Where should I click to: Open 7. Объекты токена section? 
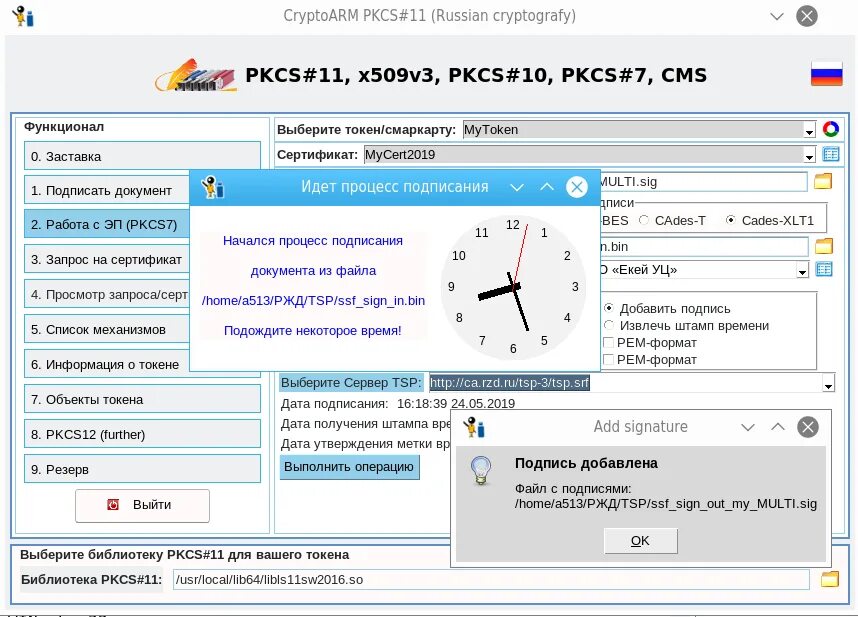tap(142, 399)
